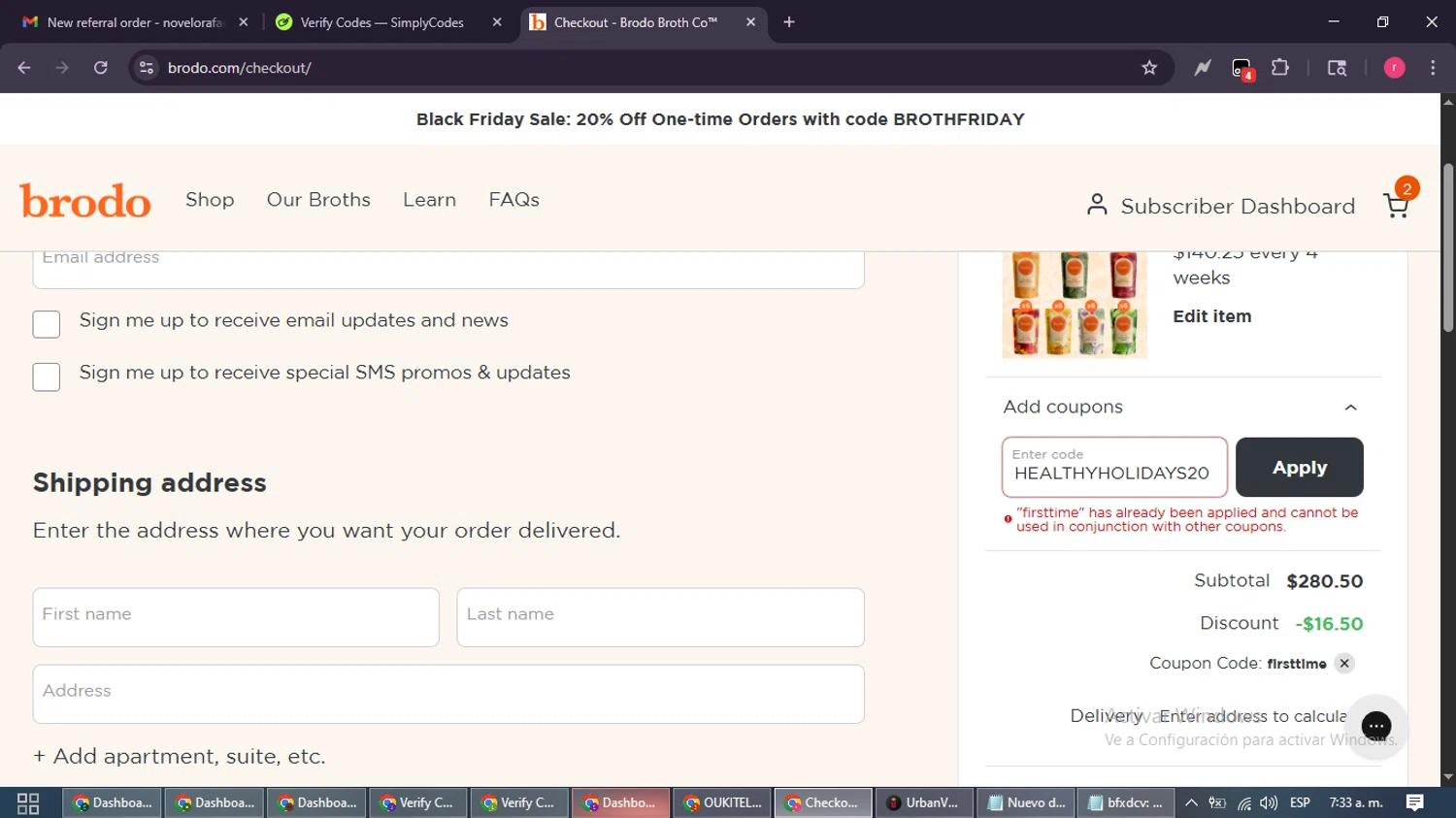Apply the coupon code
The width and height of the screenshot is (1456, 818).
(1299, 468)
